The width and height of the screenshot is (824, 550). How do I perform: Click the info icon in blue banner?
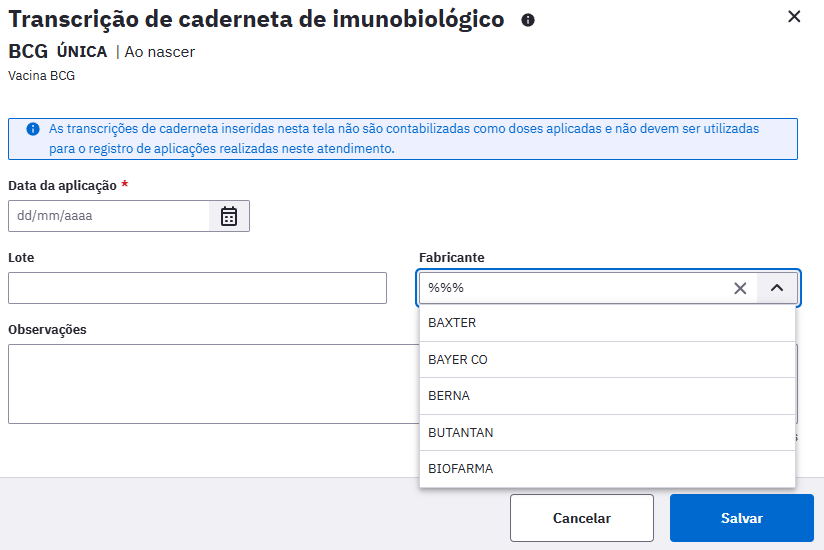click(x=33, y=129)
